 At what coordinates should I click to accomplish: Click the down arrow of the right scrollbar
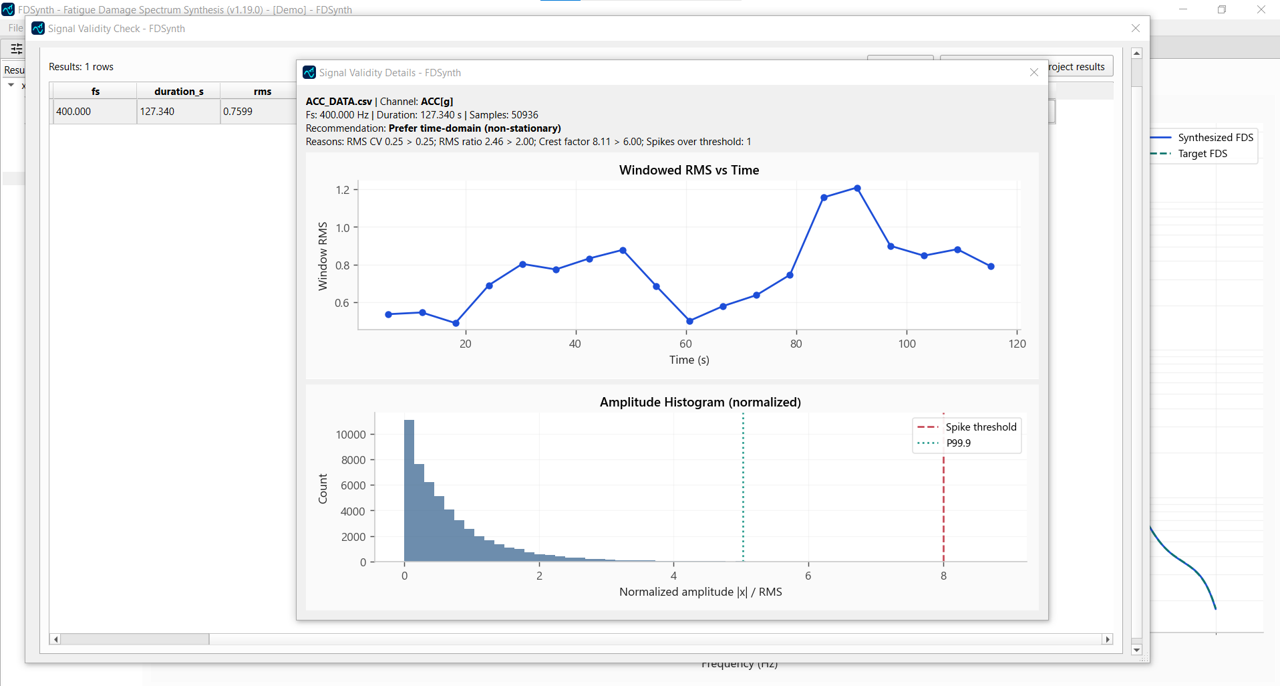(x=1137, y=648)
